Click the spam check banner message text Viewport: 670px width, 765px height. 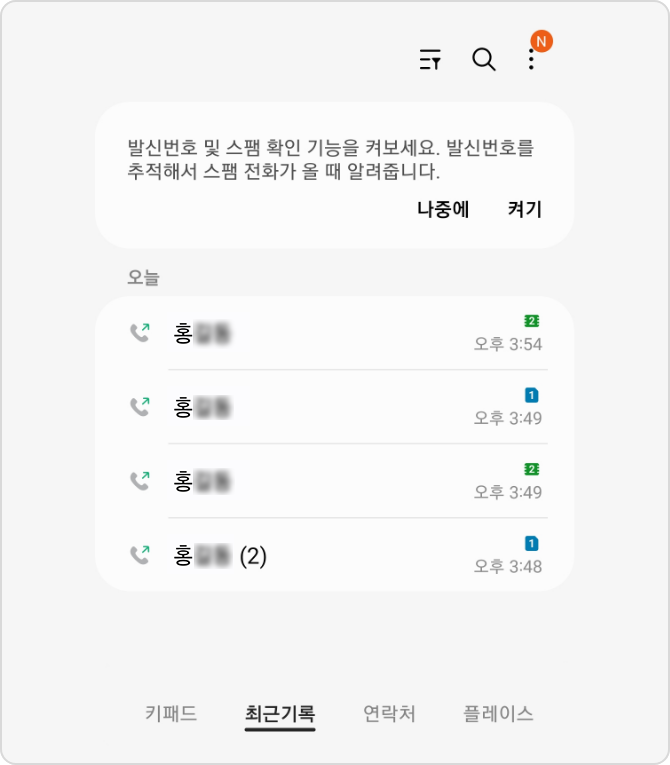pyautogui.click(x=331, y=160)
